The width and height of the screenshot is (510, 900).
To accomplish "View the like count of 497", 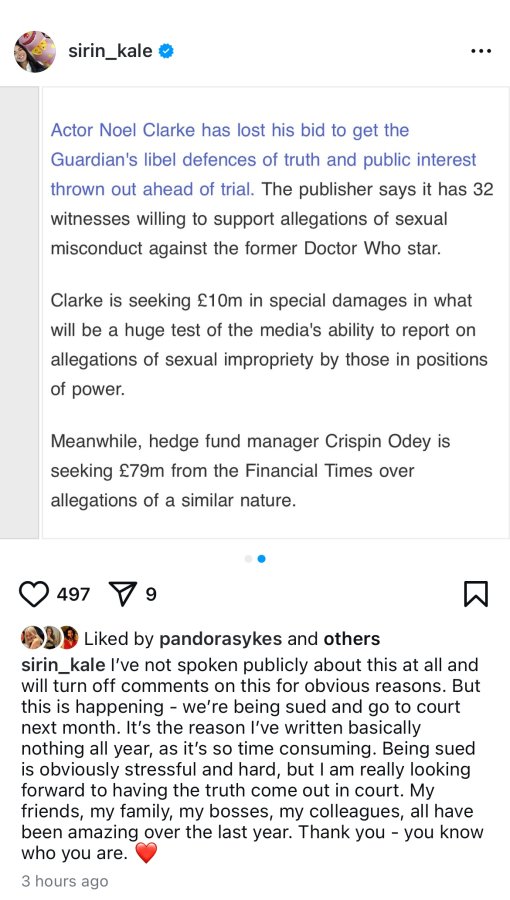I will [x=73, y=594].
